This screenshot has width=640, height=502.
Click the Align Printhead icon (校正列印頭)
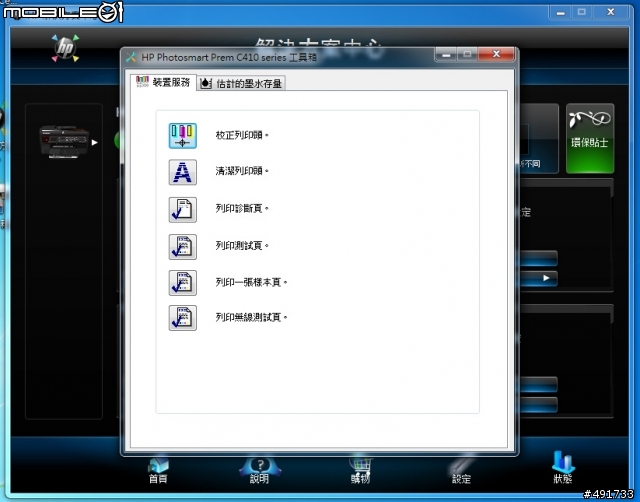pyautogui.click(x=182, y=135)
